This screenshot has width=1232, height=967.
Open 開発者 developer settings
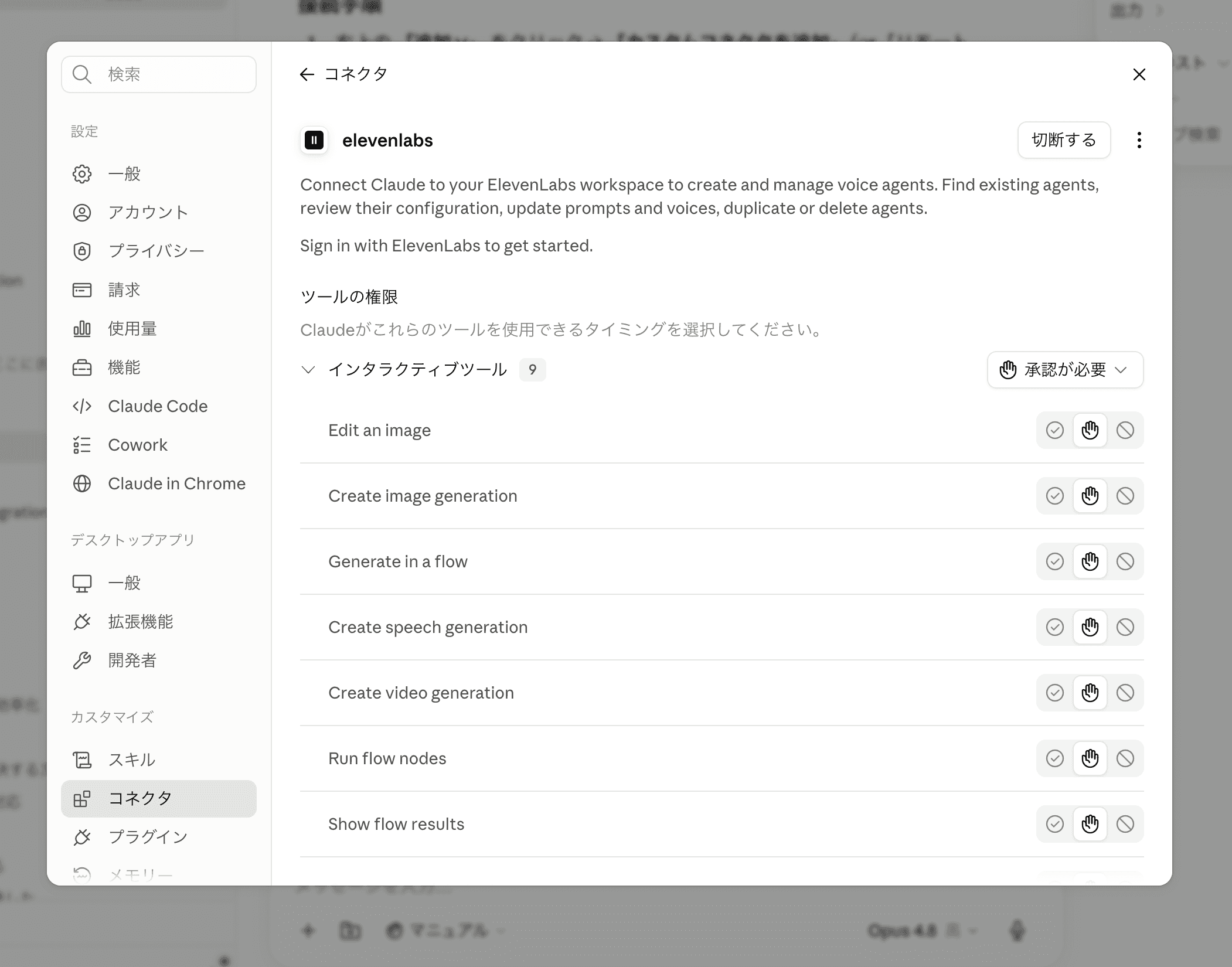159,660
